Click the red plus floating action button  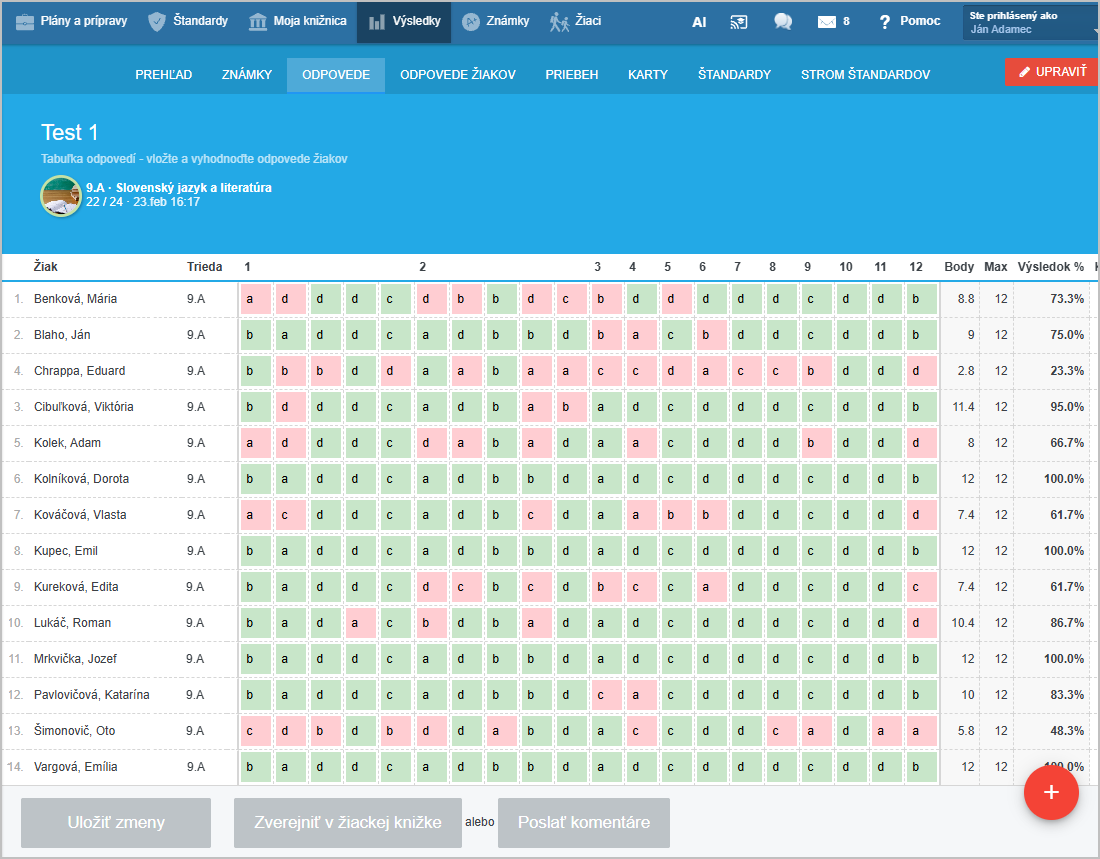[x=1051, y=791]
